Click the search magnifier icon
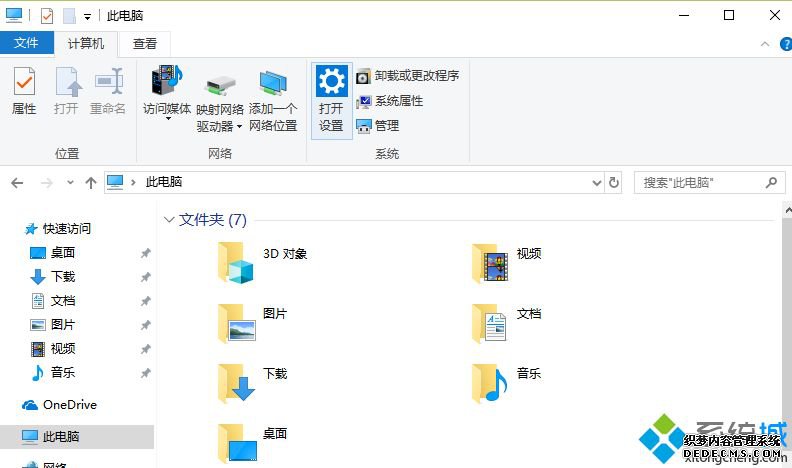The height and width of the screenshot is (468, 792). (771, 183)
